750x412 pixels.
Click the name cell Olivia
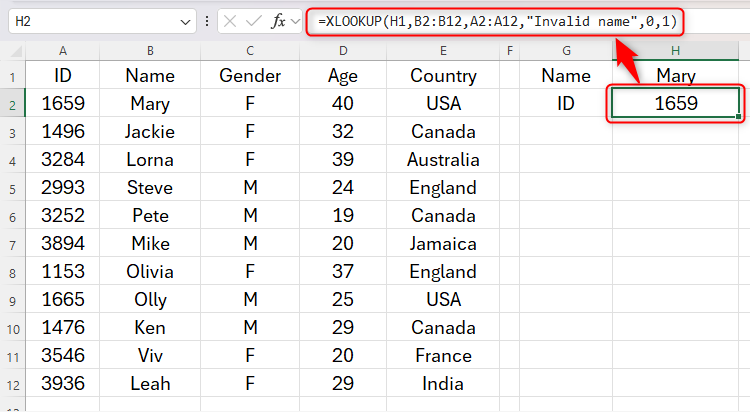(x=150, y=271)
